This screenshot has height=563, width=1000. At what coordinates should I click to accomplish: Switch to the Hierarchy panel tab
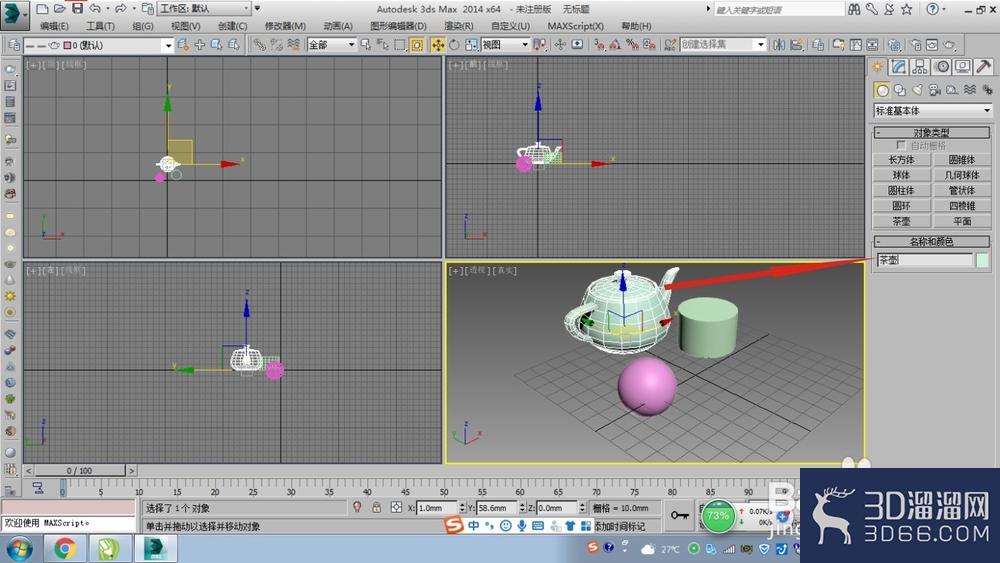pos(920,66)
